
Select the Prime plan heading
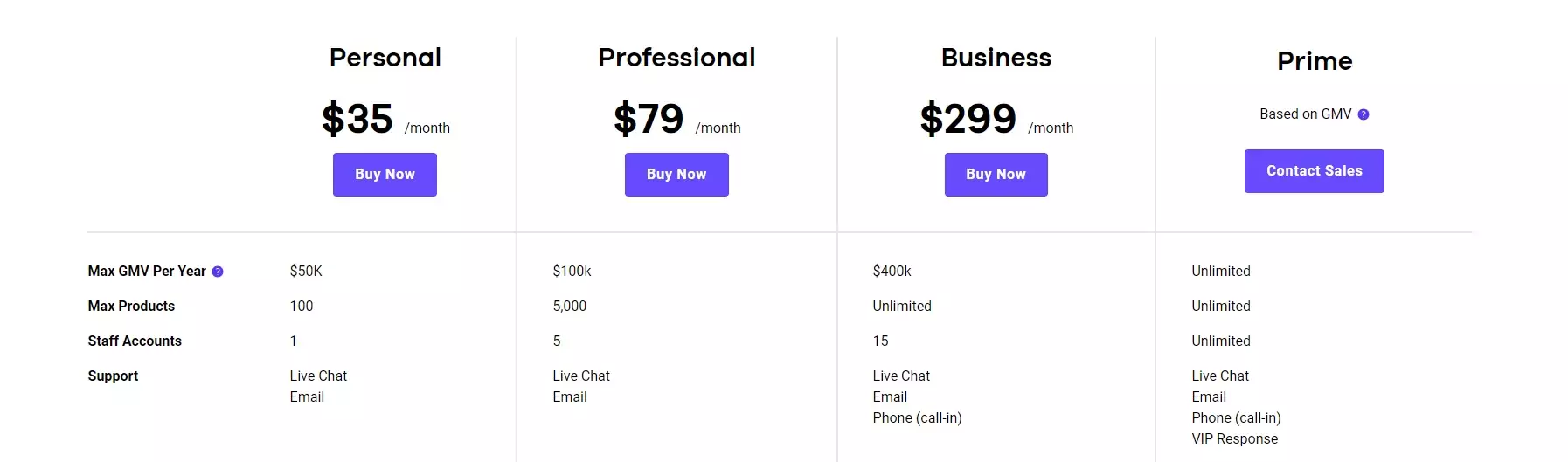[1314, 61]
